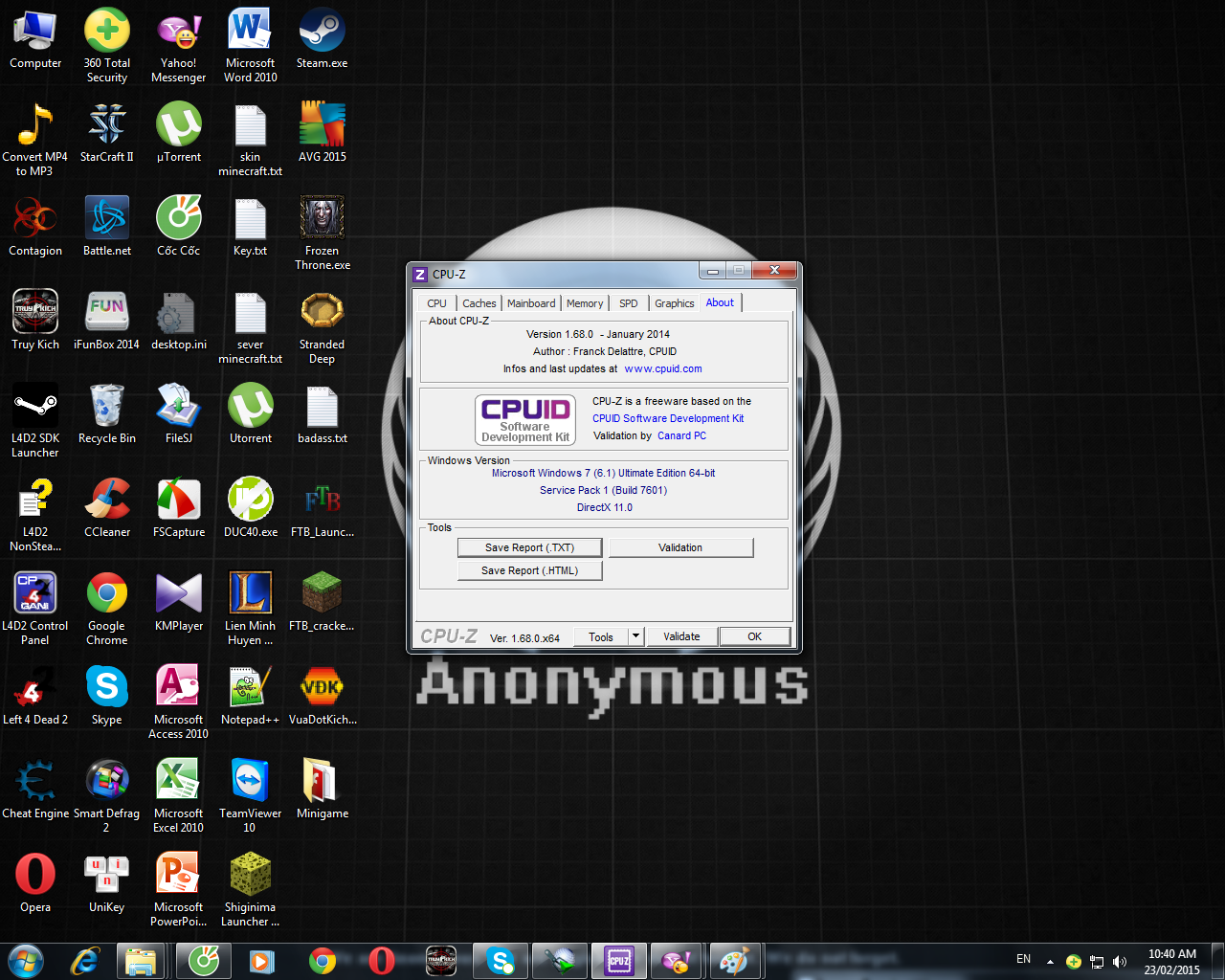The width and height of the screenshot is (1225, 980).
Task: Select the Key.txt file on desktop
Action: [x=251, y=227]
